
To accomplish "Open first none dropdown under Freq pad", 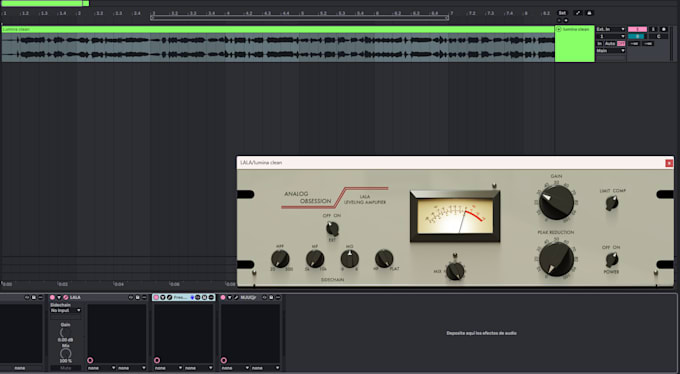I will tap(168, 368).
